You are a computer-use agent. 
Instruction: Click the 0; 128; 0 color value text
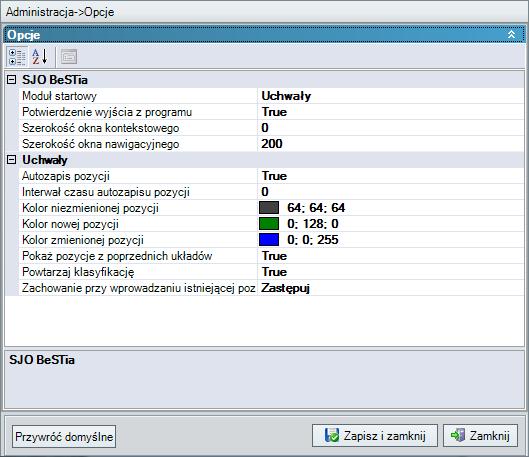tap(312, 224)
